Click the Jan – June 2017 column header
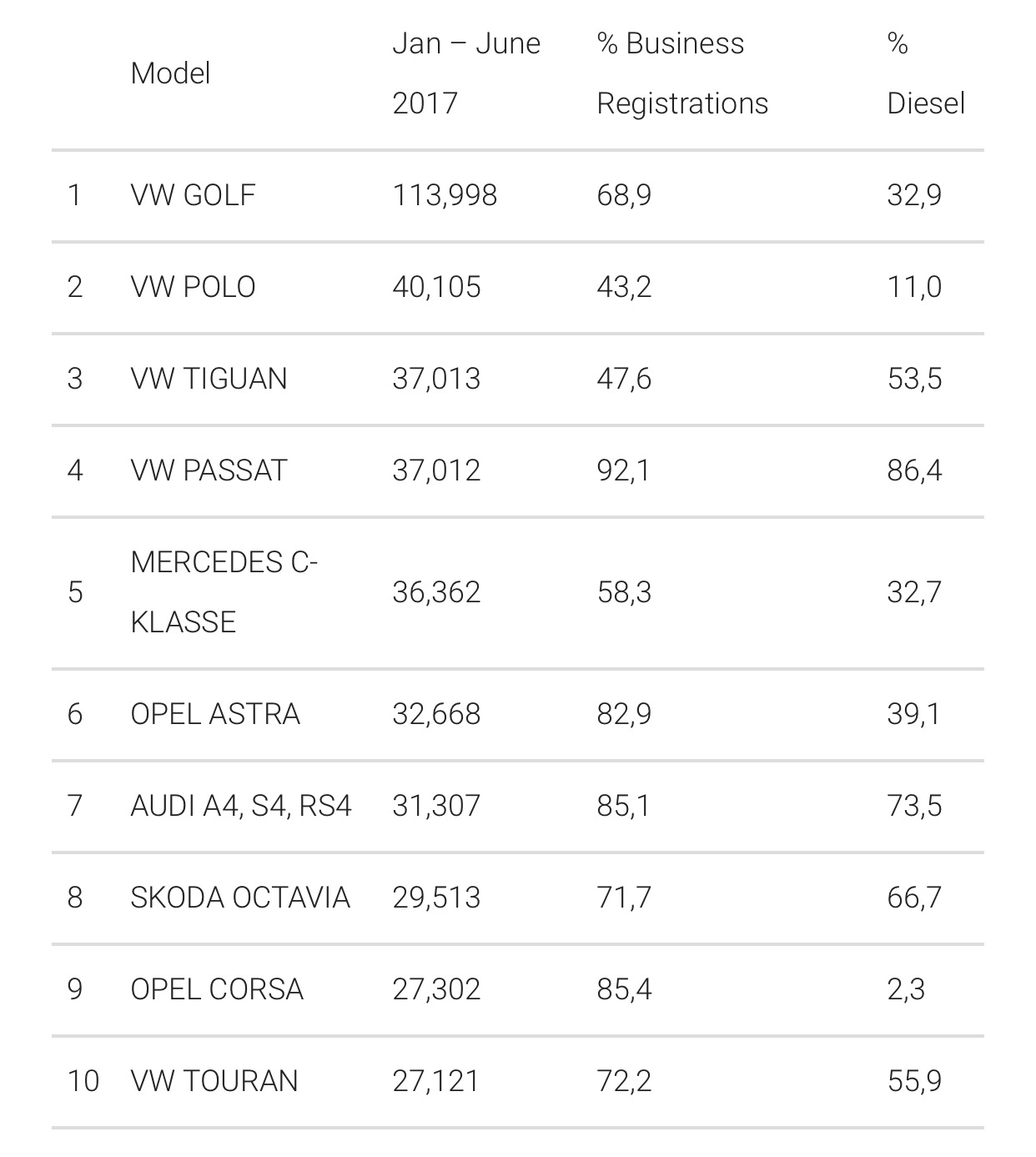This screenshot has height=1157, width=1036. point(466,73)
